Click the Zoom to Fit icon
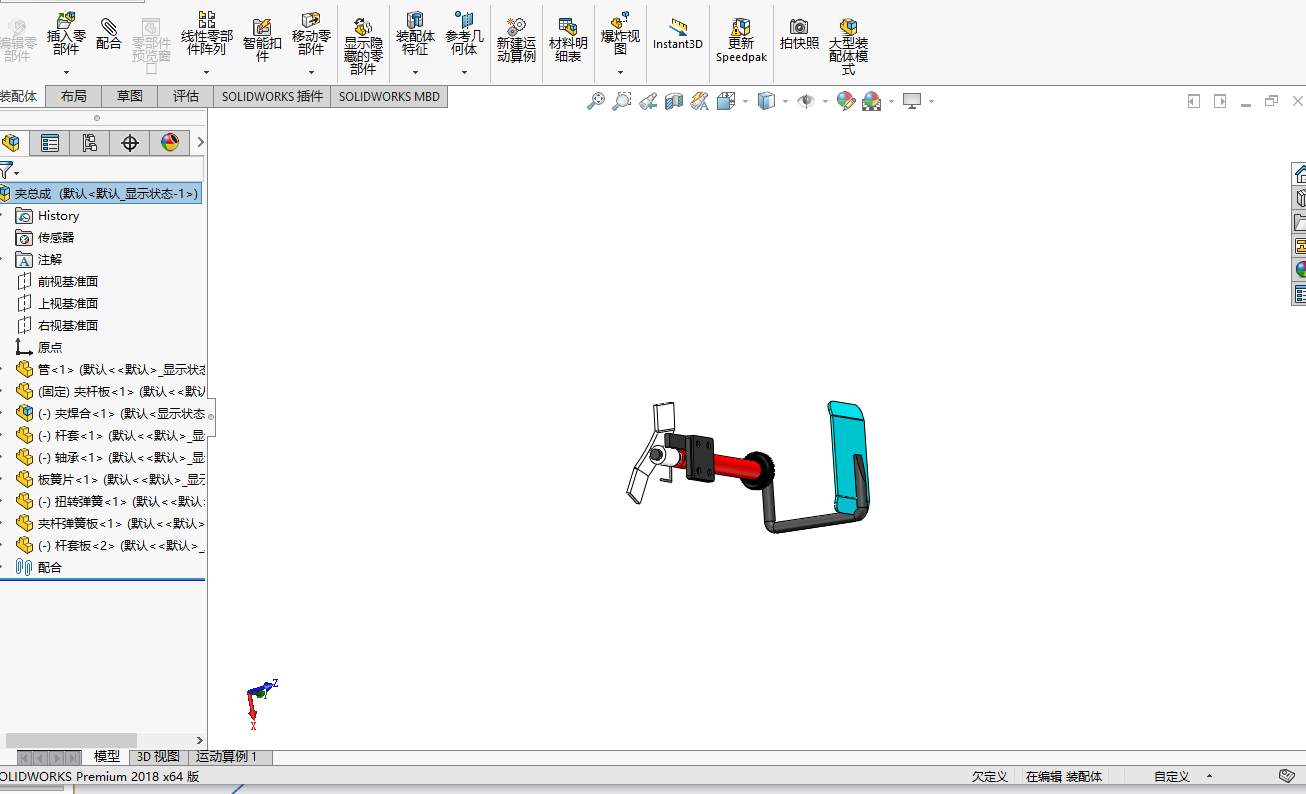 click(x=596, y=101)
